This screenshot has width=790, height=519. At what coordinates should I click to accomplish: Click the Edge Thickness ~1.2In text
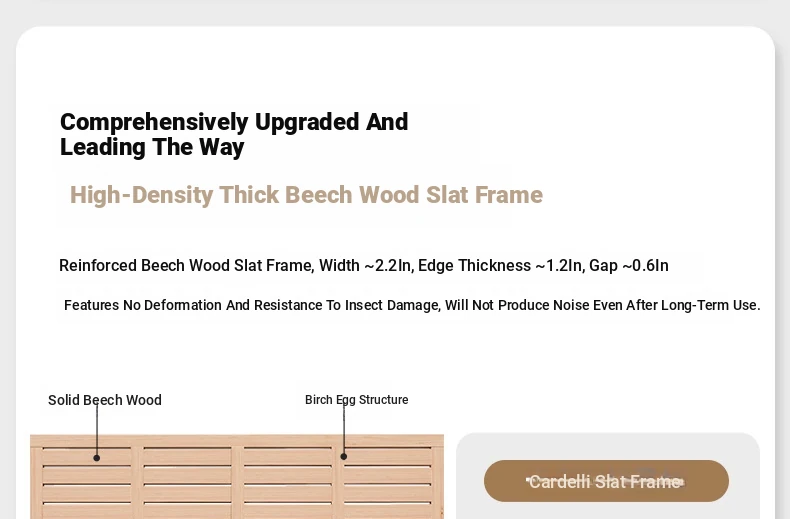coord(500,265)
